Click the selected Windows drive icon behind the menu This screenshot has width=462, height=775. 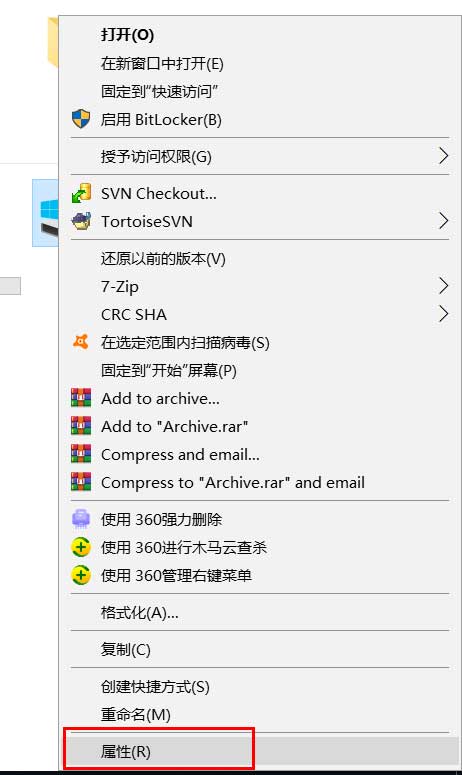[x=46, y=213]
